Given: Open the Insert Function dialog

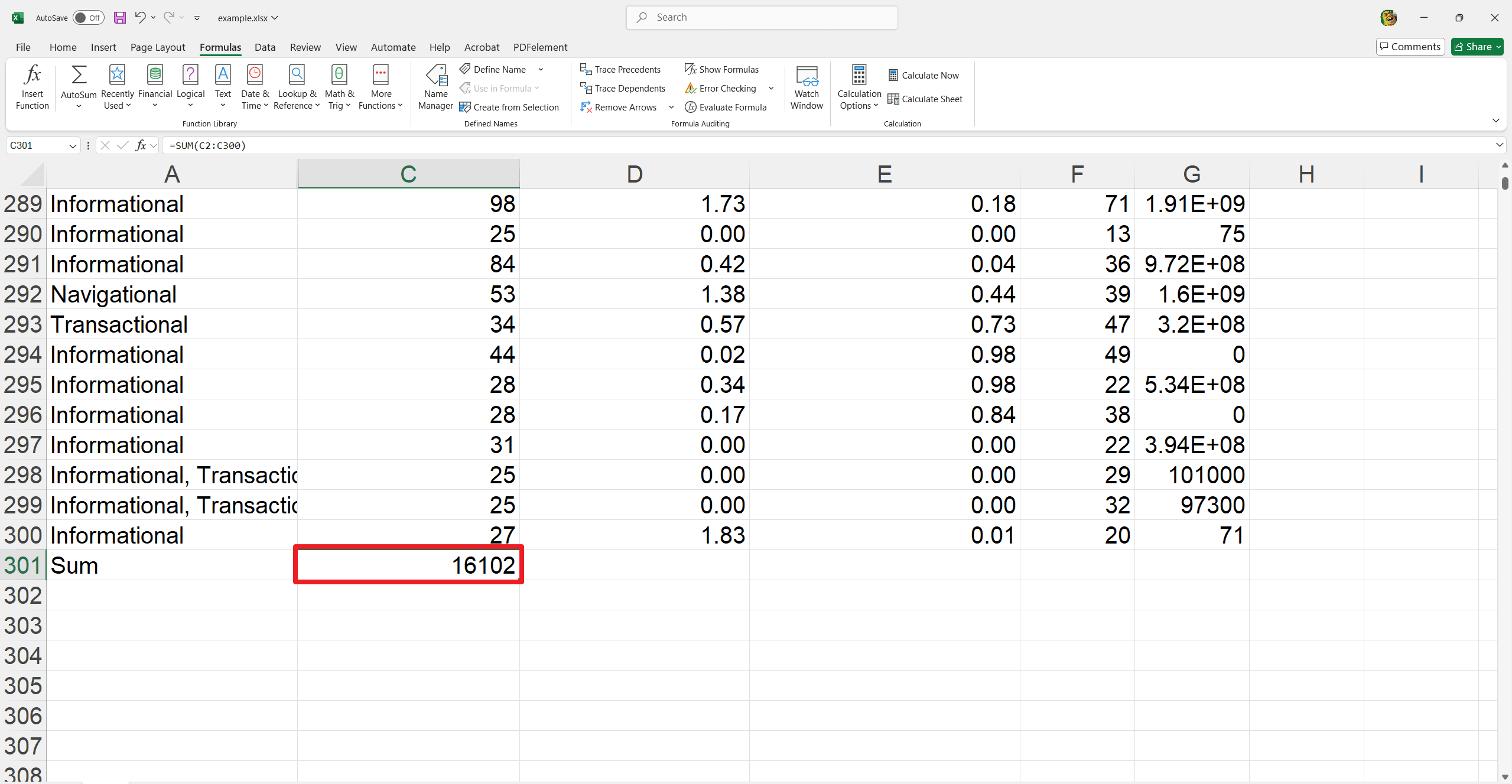Looking at the screenshot, I should pos(32,87).
